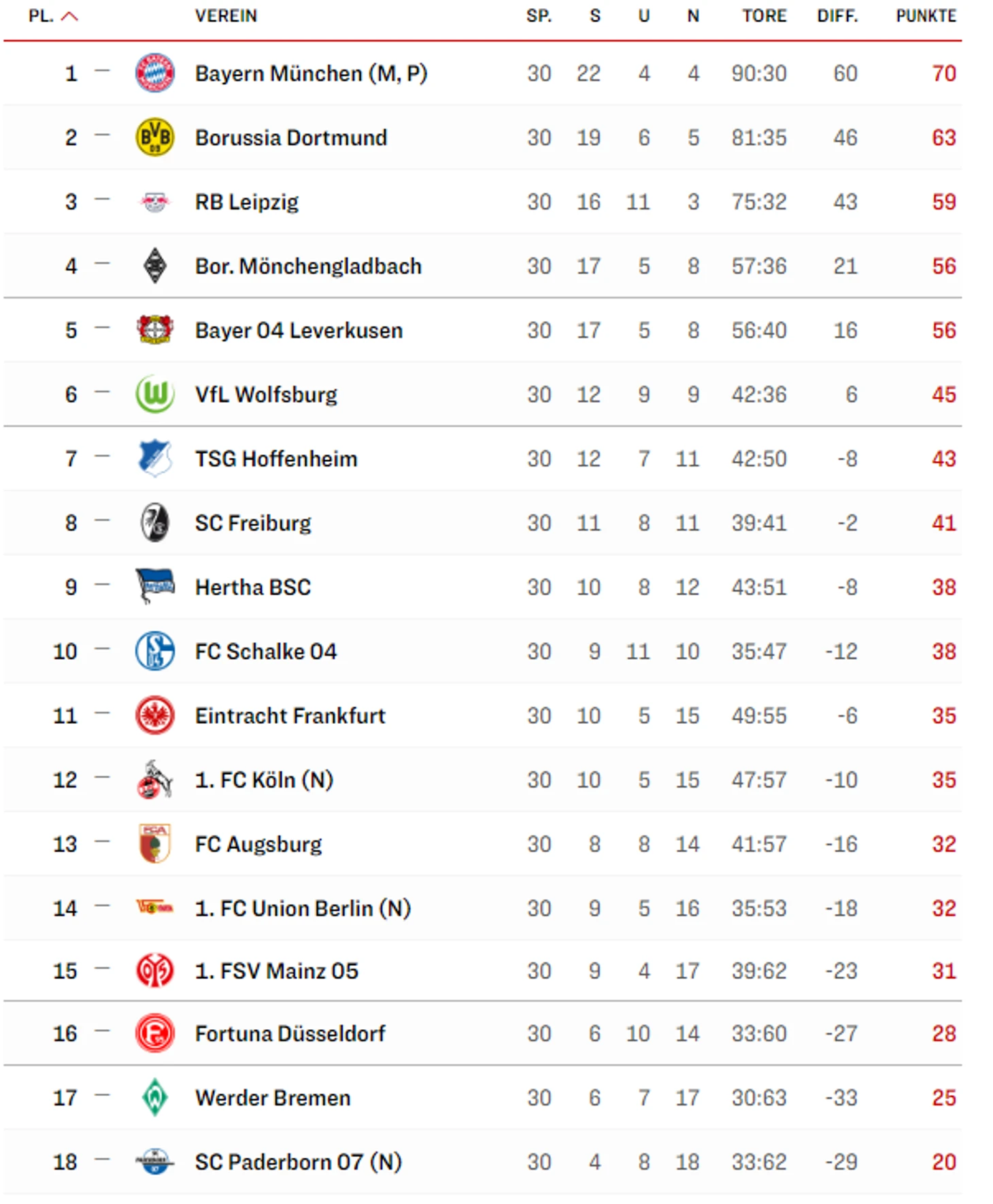Open the SC Paderborn 07 team link
993x1204 pixels.
click(x=298, y=1162)
